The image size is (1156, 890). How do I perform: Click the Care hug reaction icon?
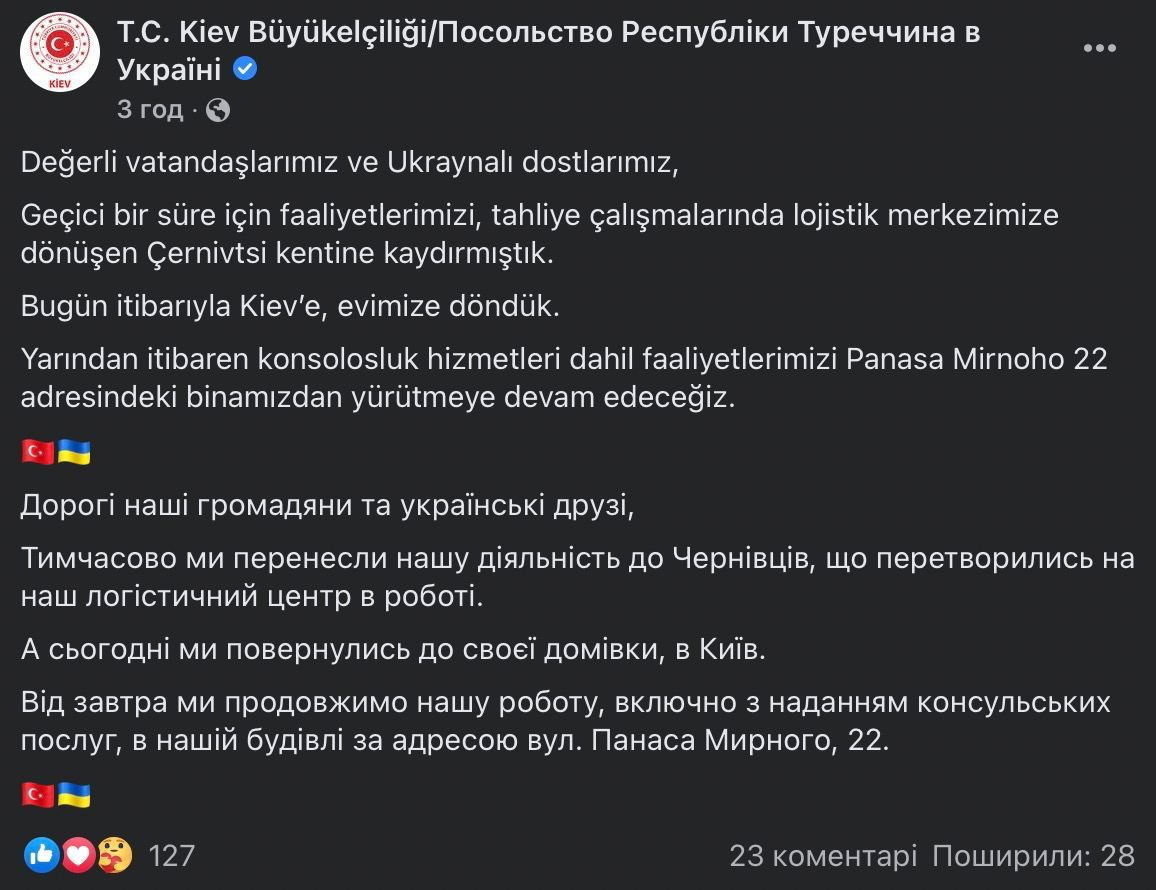(x=114, y=855)
